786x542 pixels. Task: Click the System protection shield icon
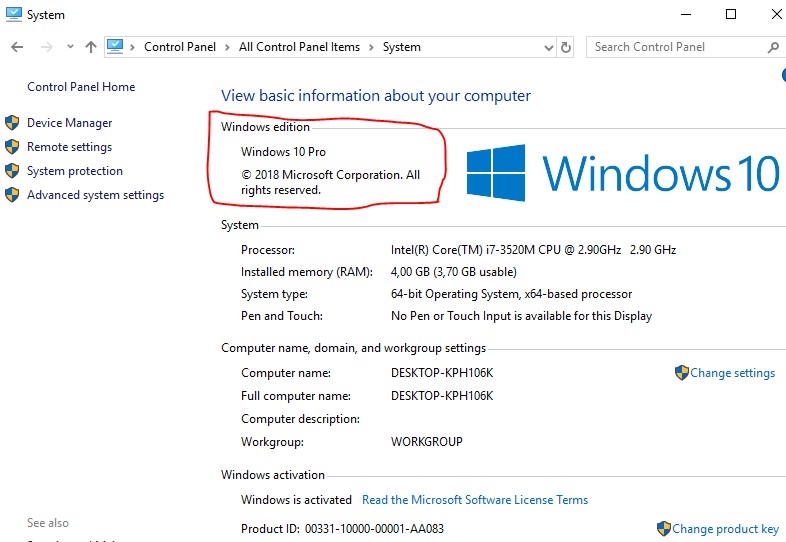(12, 171)
